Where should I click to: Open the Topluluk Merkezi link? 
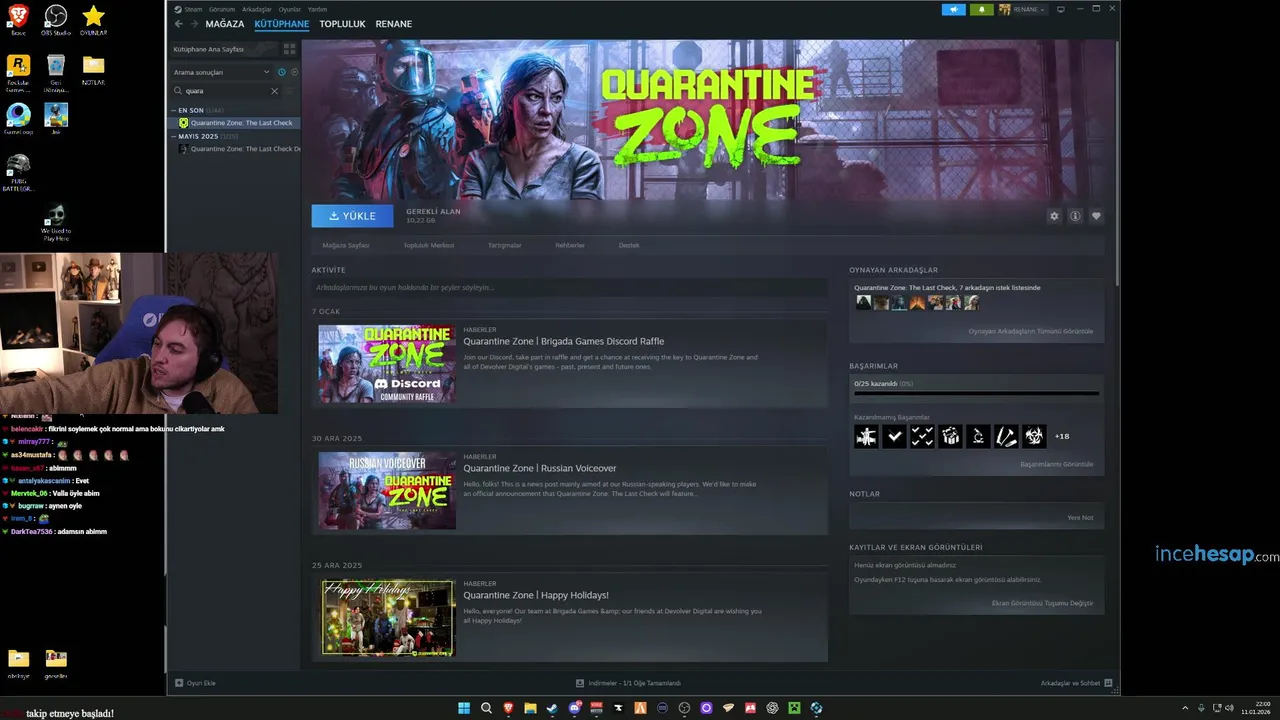pyautogui.click(x=429, y=245)
